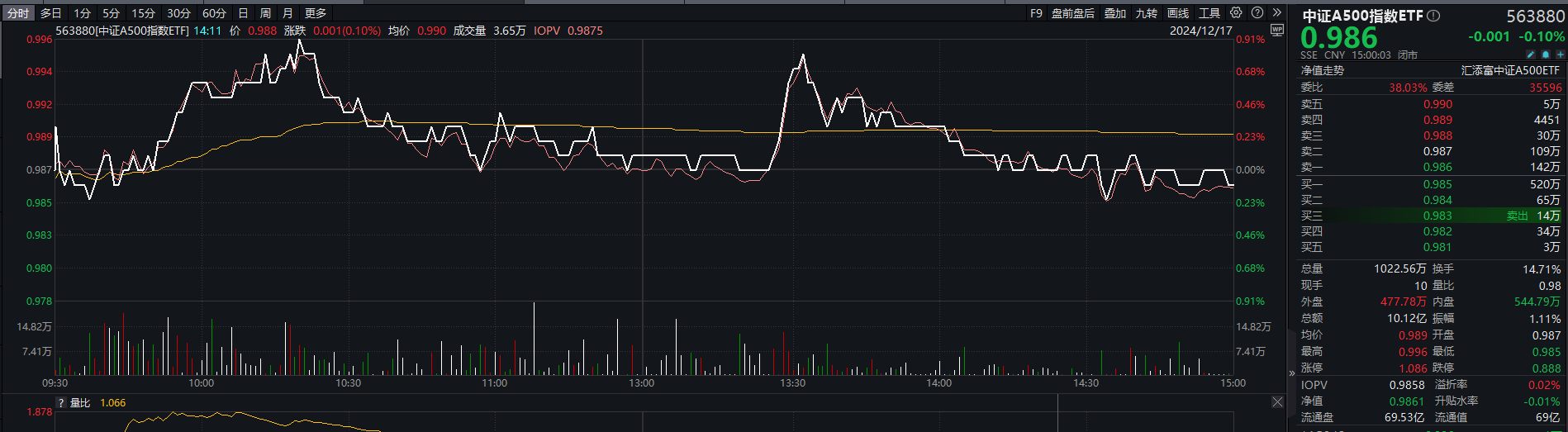Toggle 叠加 overlay on the chart
This screenshot has width=1568, height=432.
coord(1115,13)
